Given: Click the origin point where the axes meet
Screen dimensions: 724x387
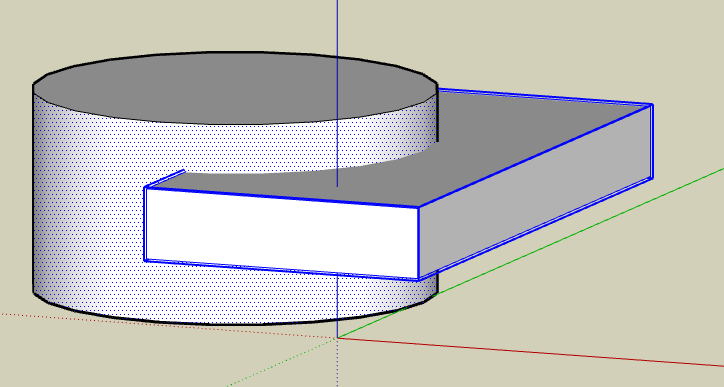Looking at the screenshot, I should coord(338,338).
